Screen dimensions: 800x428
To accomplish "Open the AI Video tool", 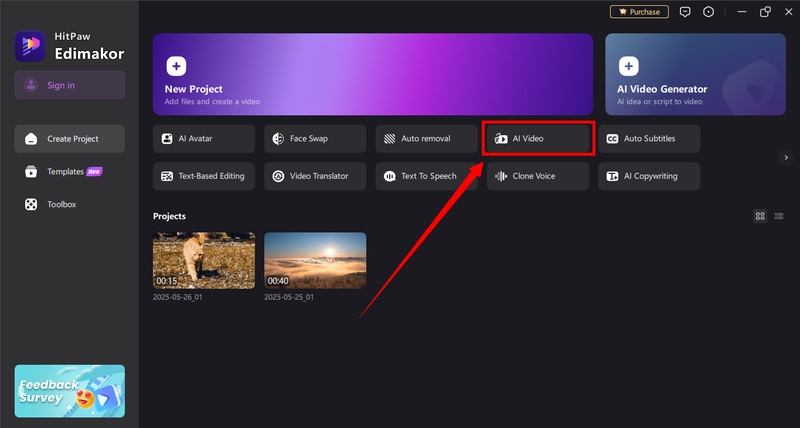I will [x=538, y=139].
